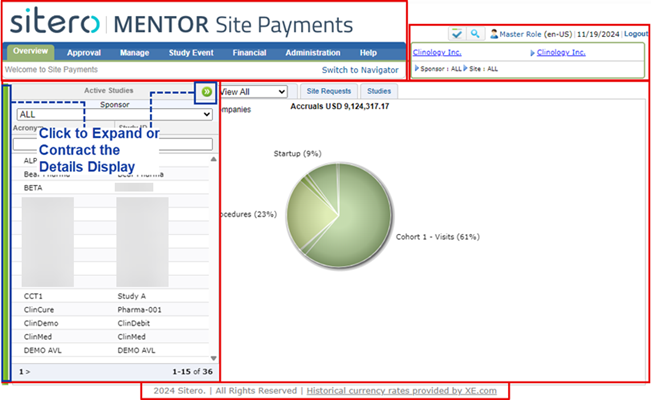The width and height of the screenshot is (651, 400).
Task: Switch to the Site Requests tab
Action: point(329,91)
